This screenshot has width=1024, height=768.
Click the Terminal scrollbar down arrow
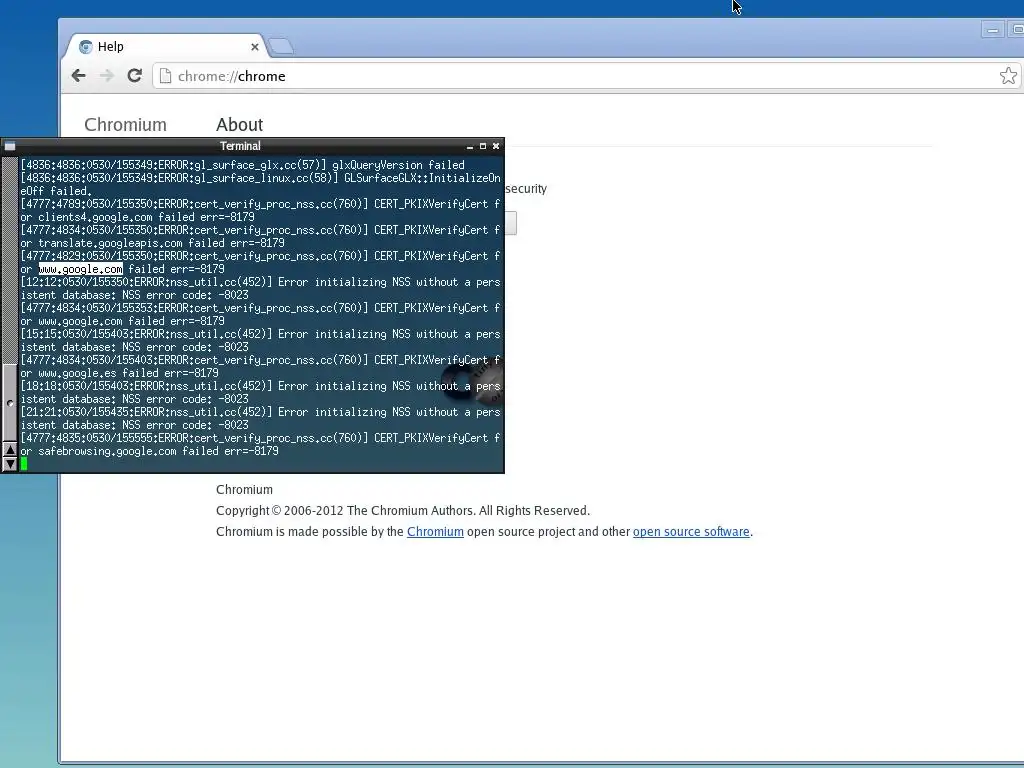10,464
